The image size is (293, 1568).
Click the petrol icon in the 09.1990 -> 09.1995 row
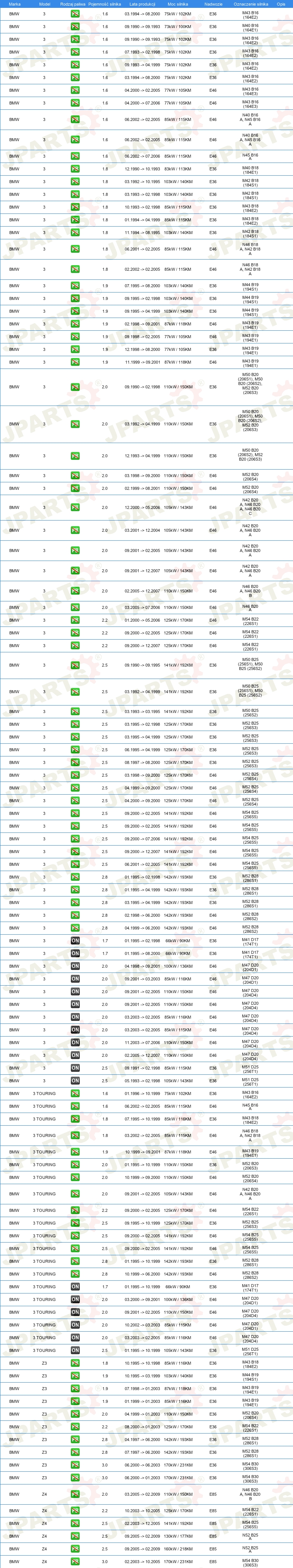(x=75, y=665)
